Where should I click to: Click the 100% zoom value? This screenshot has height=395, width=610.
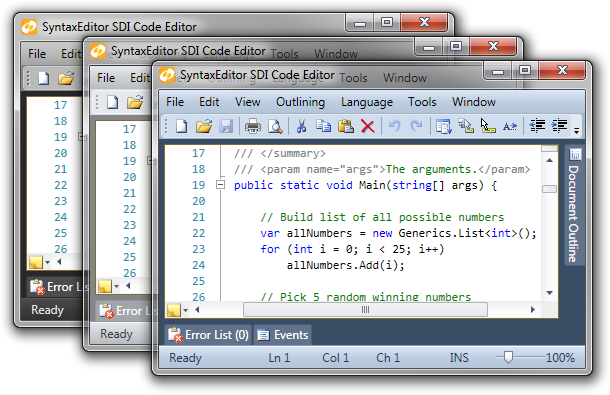click(560, 358)
